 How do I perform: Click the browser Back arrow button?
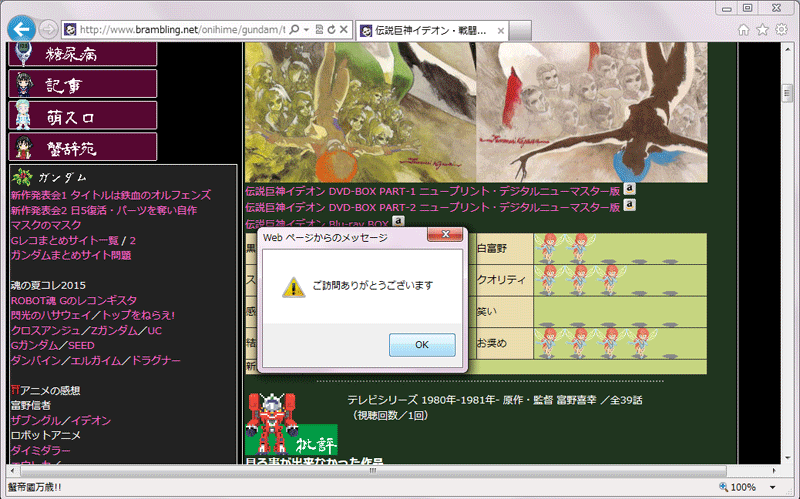(21, 29)
